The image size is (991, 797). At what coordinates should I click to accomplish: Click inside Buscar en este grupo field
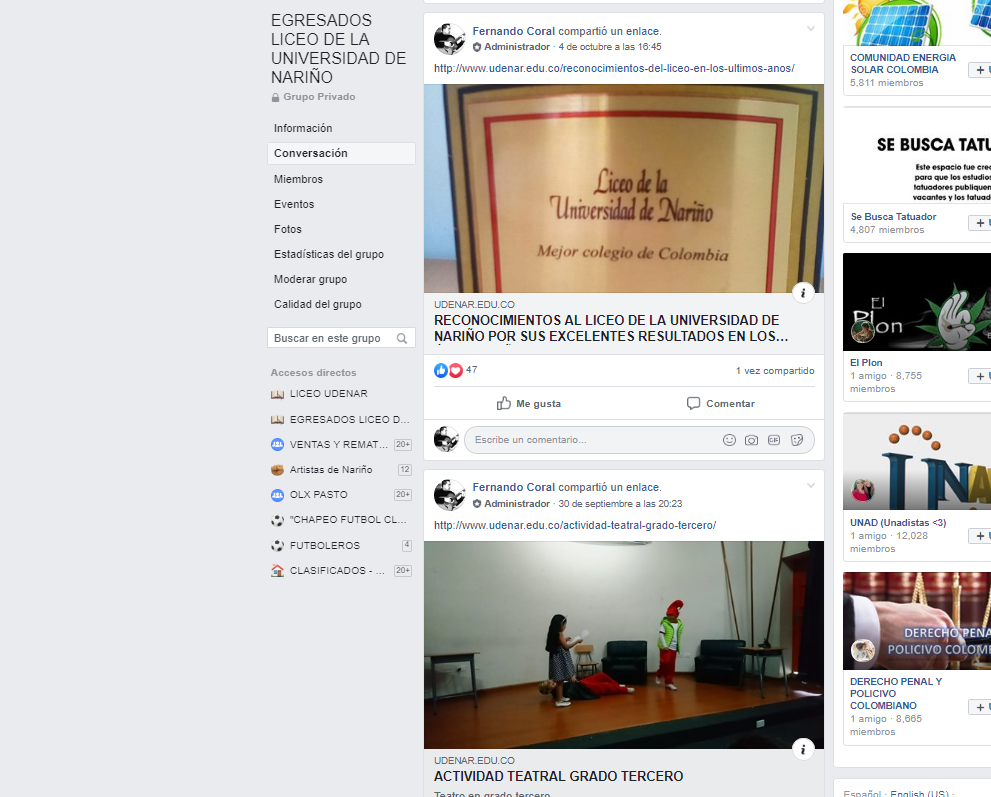341,338
